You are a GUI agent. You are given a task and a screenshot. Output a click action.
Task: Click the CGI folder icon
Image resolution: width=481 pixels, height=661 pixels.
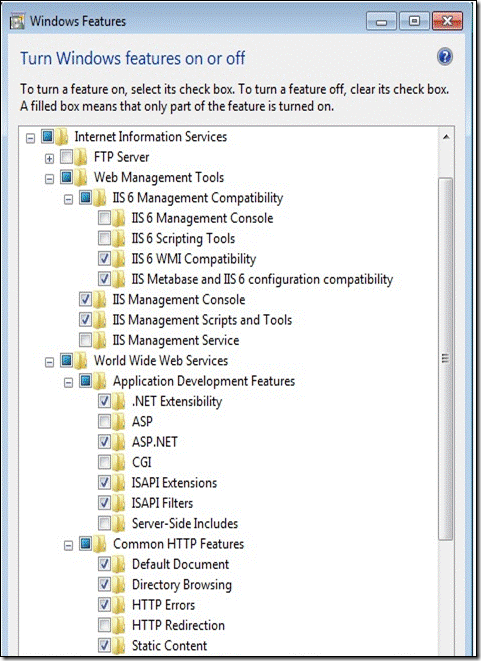point(118,462)
